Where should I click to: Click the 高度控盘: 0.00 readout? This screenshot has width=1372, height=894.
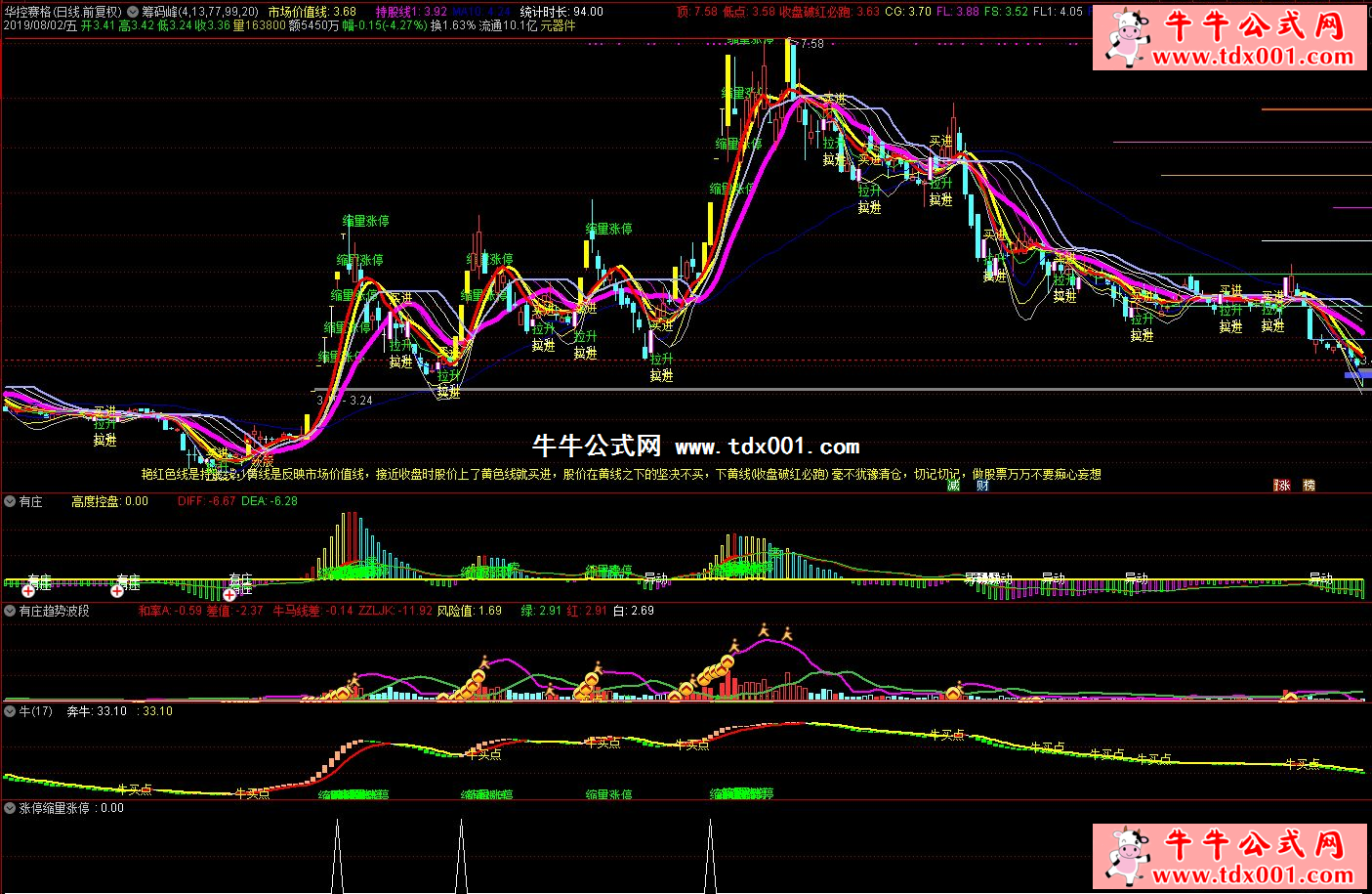[x=109, y=501]
